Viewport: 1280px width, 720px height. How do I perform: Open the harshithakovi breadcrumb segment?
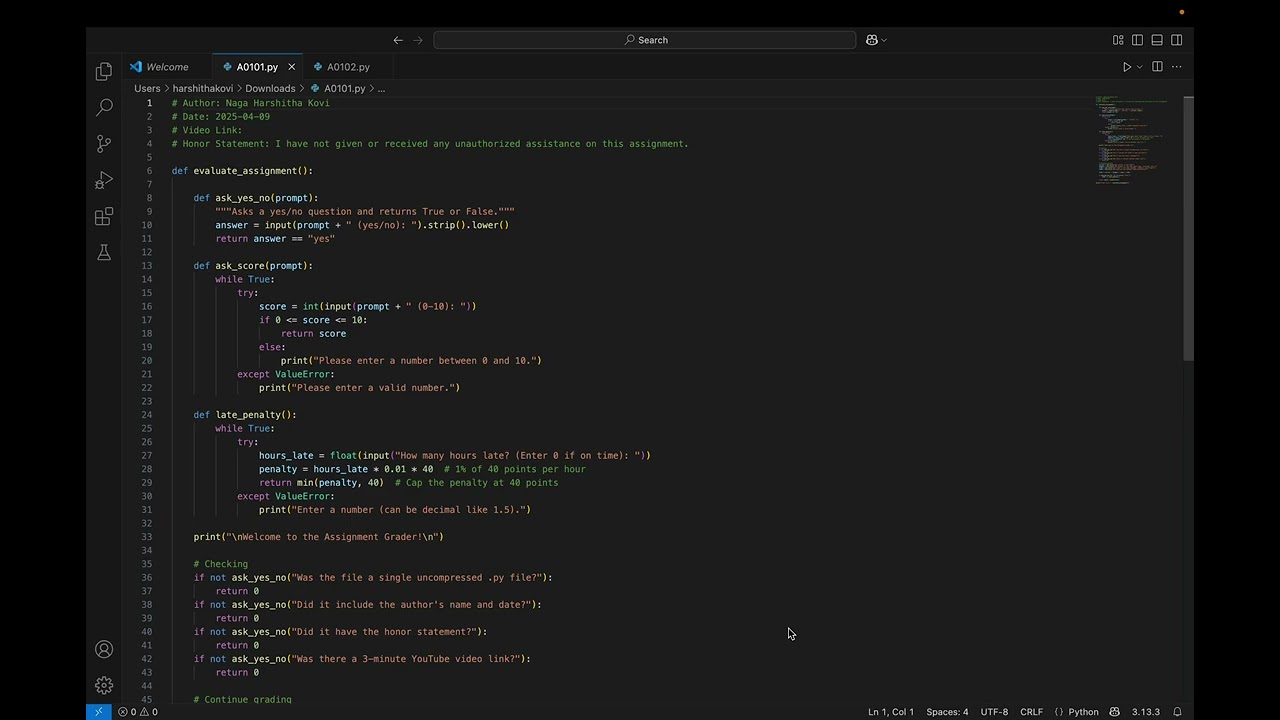(x=202, y=88)
